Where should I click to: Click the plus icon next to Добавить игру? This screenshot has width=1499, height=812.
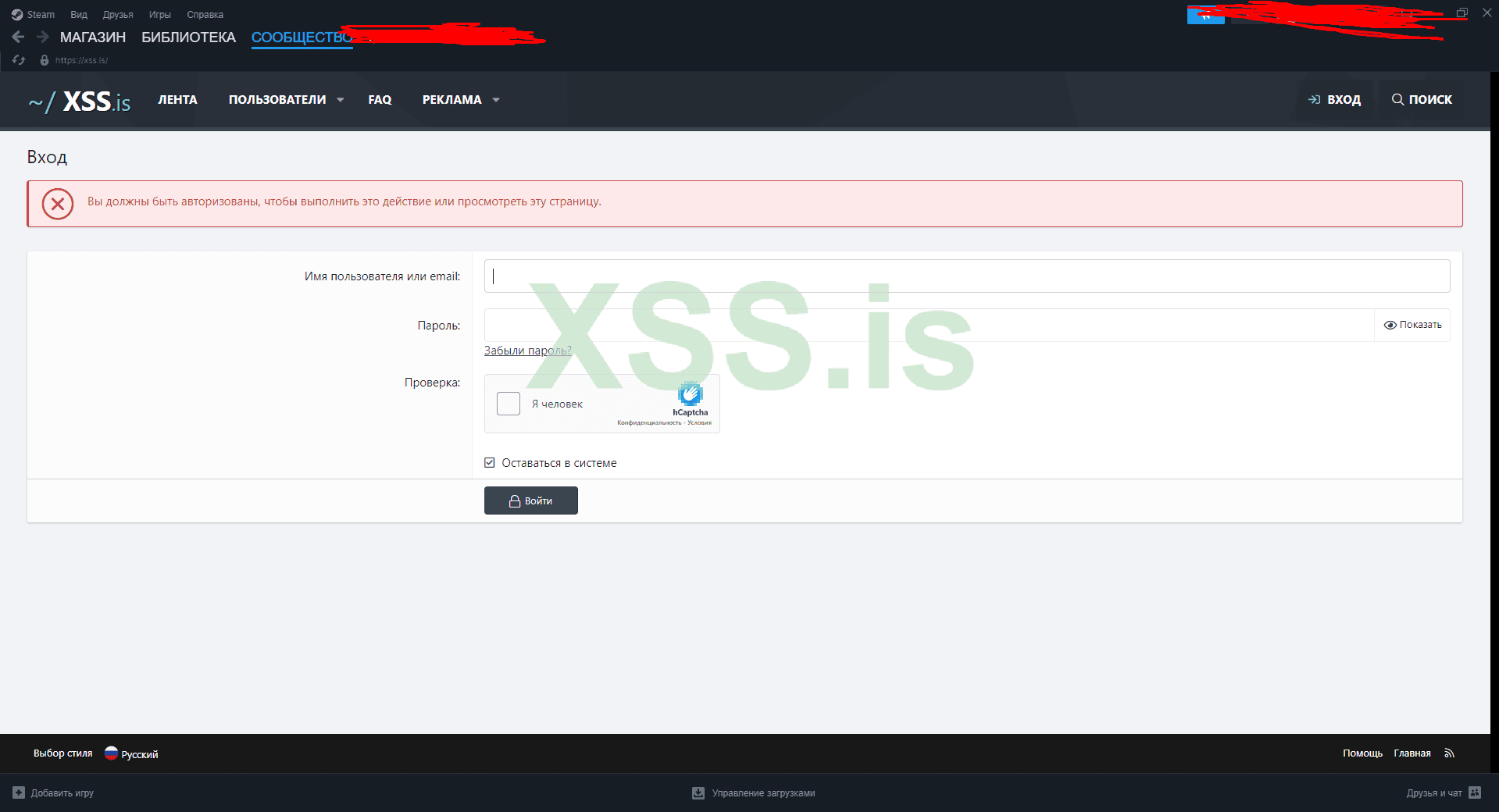point(19,792)
